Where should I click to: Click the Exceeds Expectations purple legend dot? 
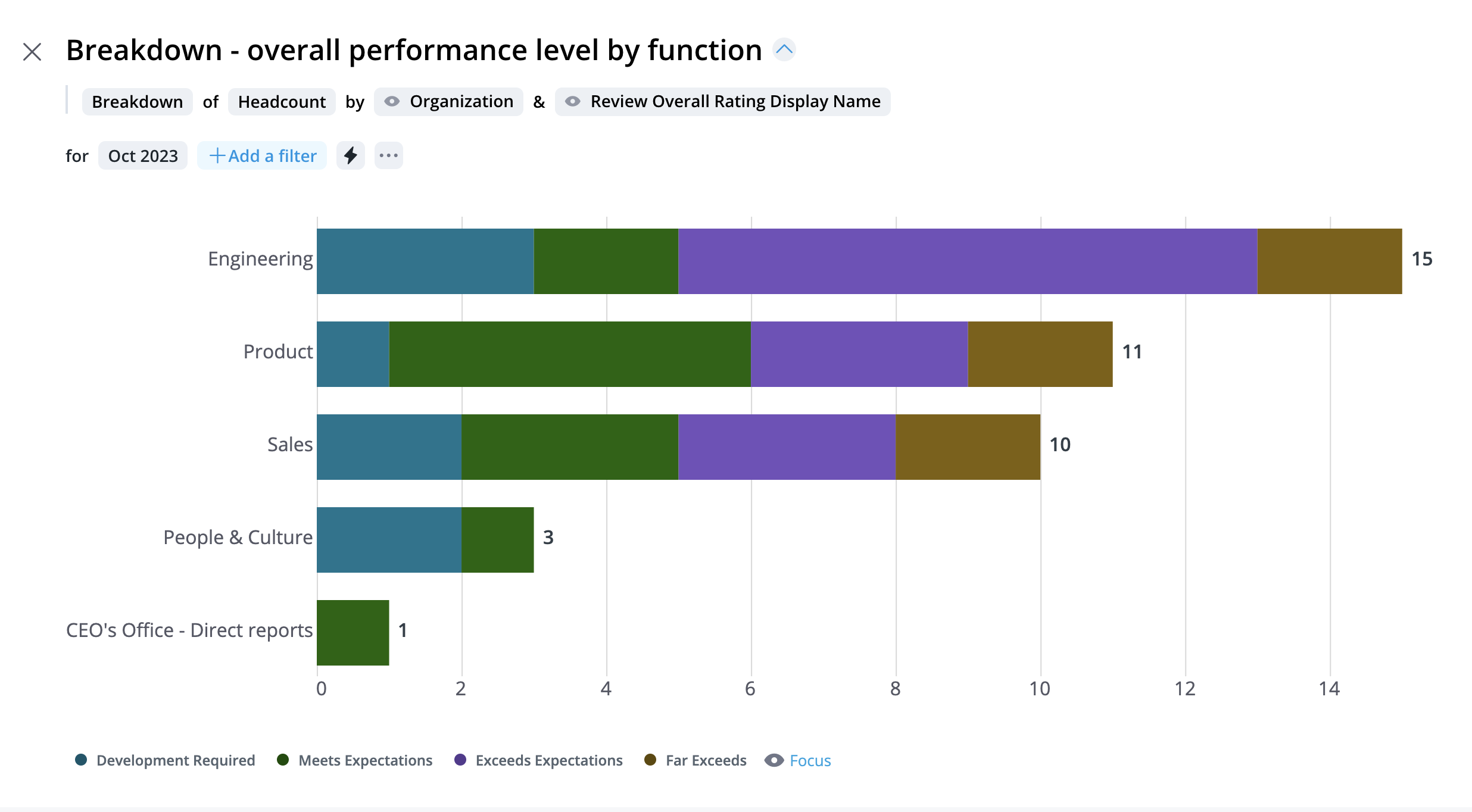(460, 760)
